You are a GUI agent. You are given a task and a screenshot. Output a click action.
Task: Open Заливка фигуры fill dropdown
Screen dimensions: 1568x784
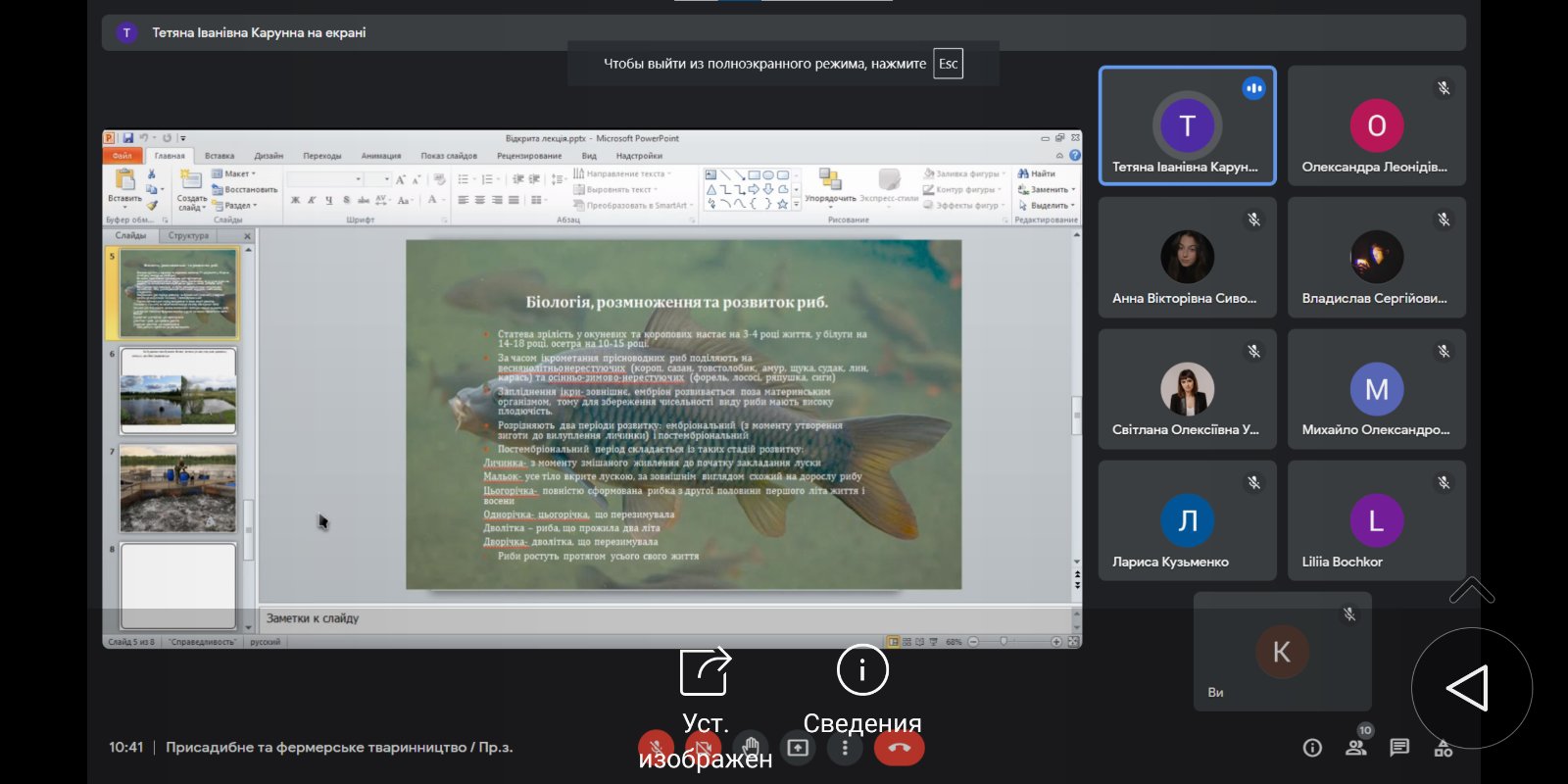[x=962, y=173]
